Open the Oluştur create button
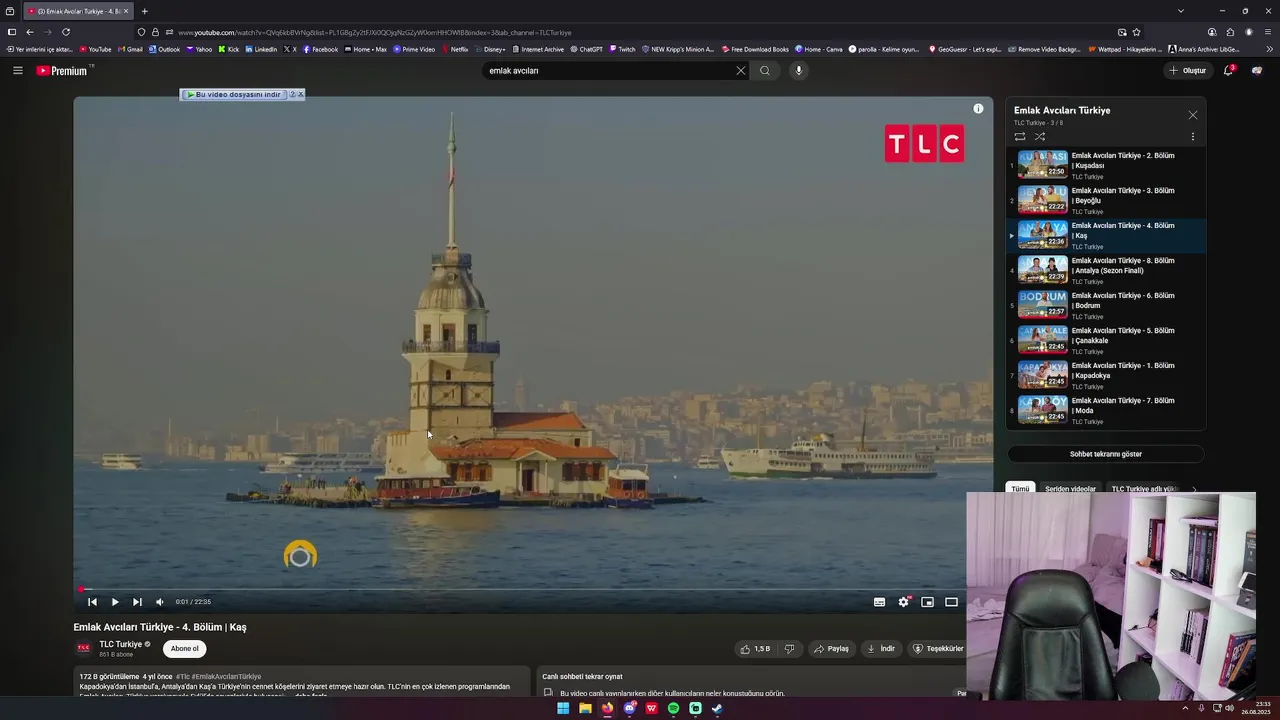This screenshot has width=1280, height=720. 1188,70
